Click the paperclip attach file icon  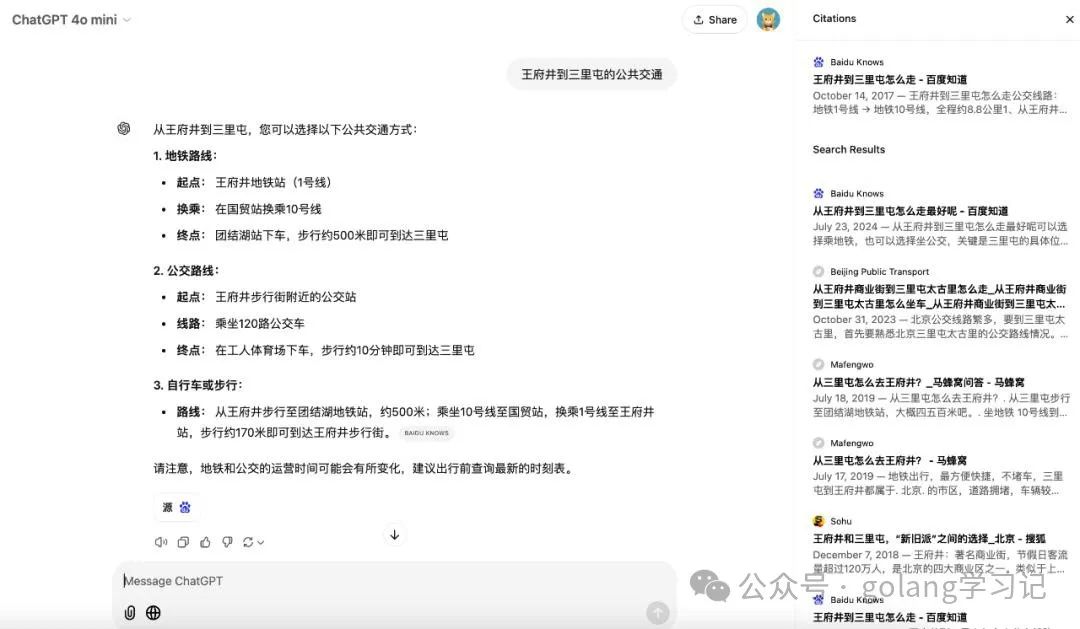(129, 613)
